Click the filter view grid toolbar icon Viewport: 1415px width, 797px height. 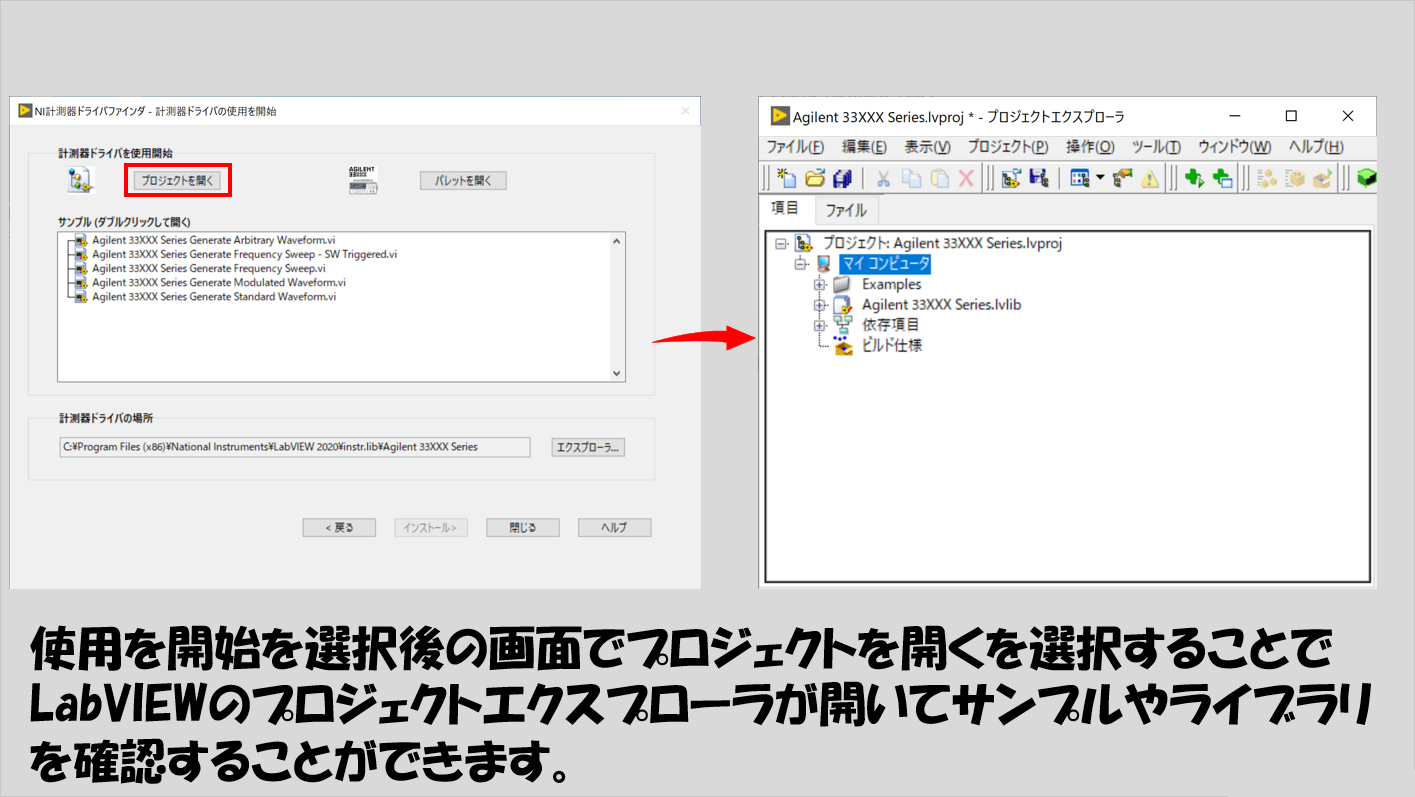point(1079,178)
